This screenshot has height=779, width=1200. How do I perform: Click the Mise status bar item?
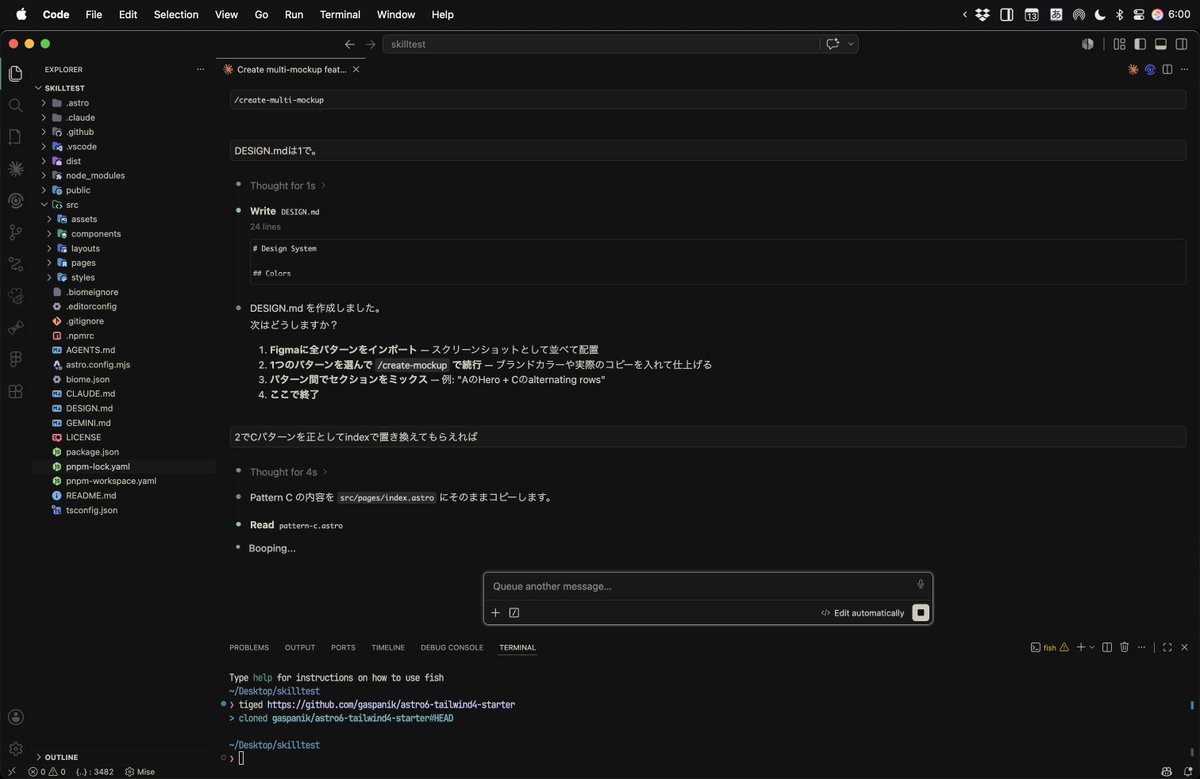(139, 771)
